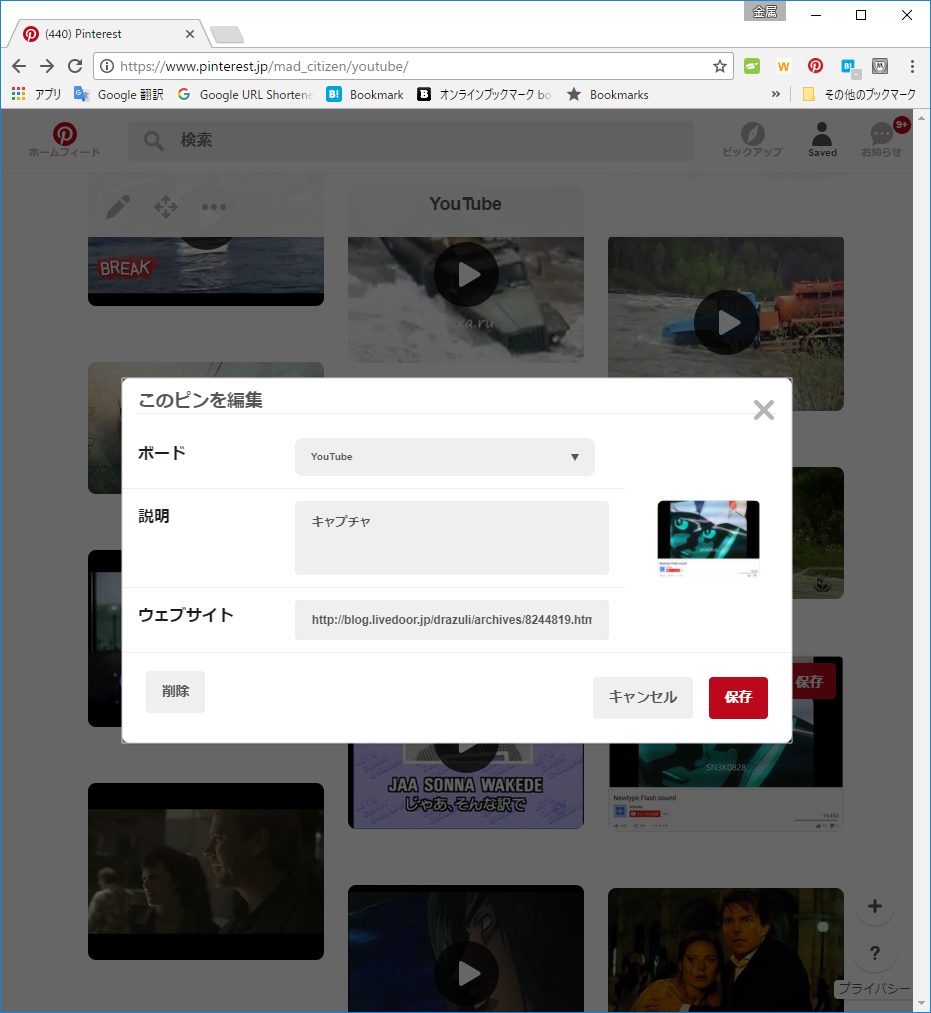Open the Chrome three-dot menu

[912, 66]
